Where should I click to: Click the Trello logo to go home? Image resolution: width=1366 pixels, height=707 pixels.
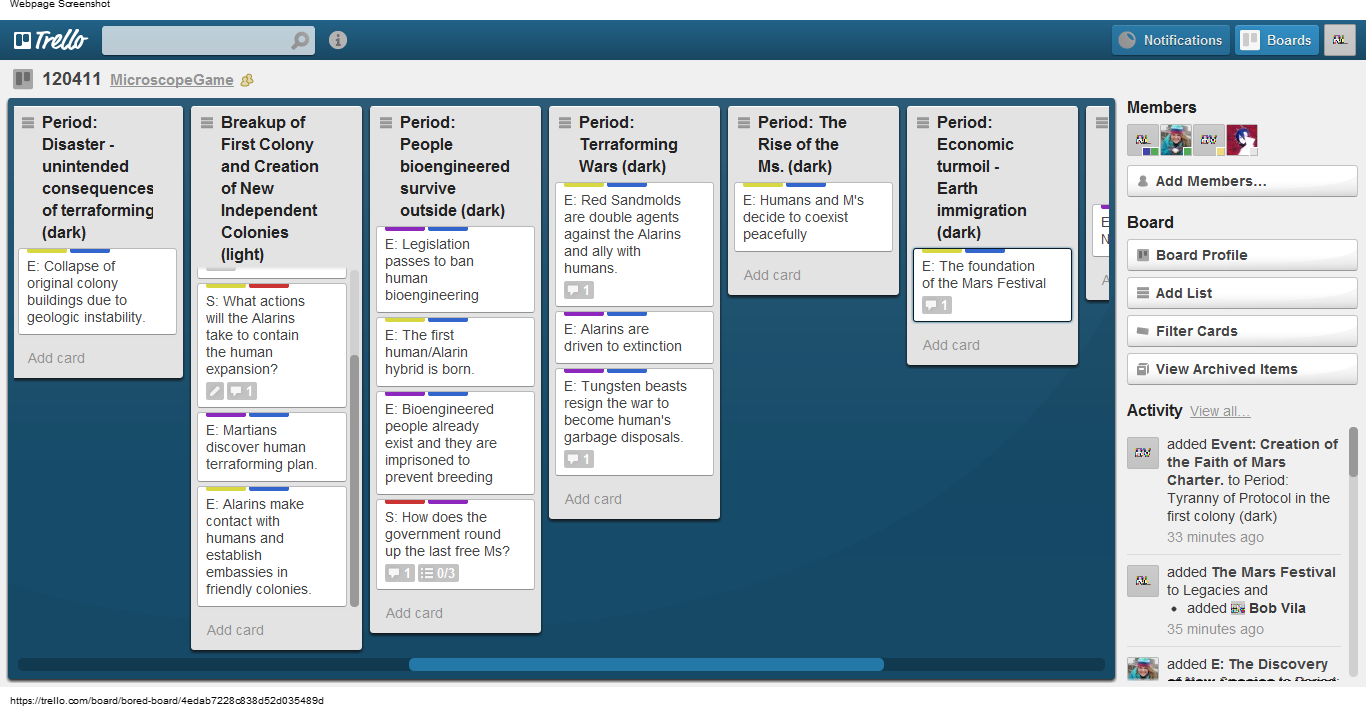coord(50,40)
